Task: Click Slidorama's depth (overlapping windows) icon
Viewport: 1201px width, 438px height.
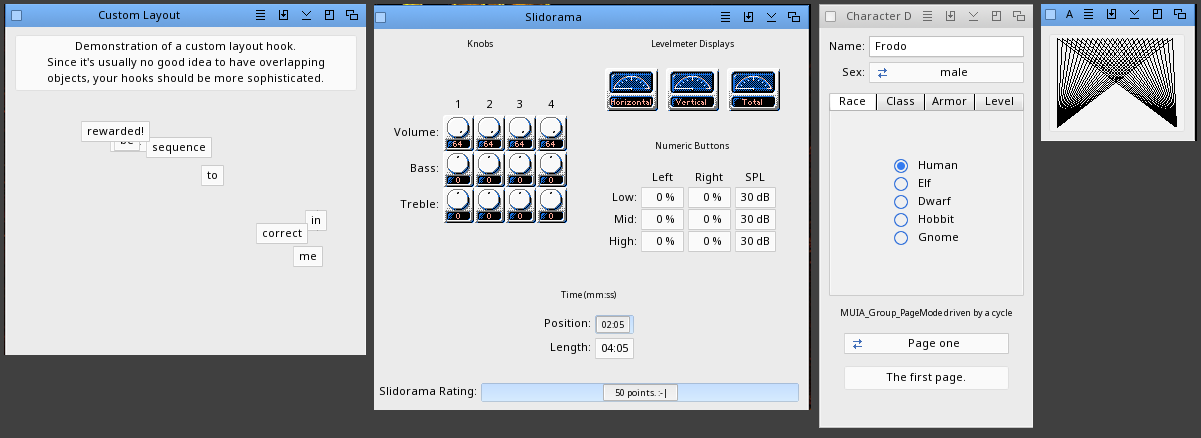Action: click(795, 16)
